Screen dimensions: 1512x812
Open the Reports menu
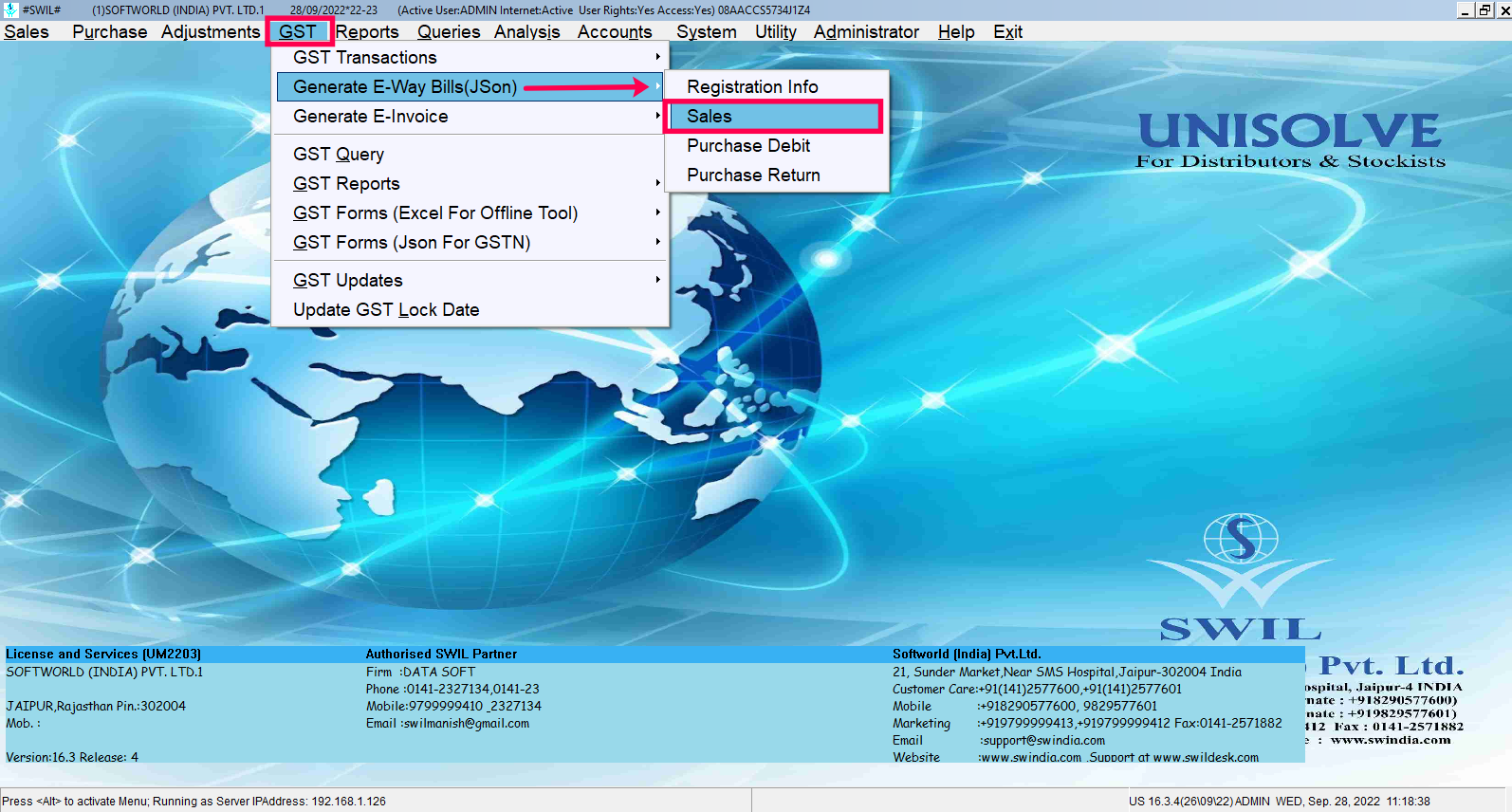click(368, 32)
